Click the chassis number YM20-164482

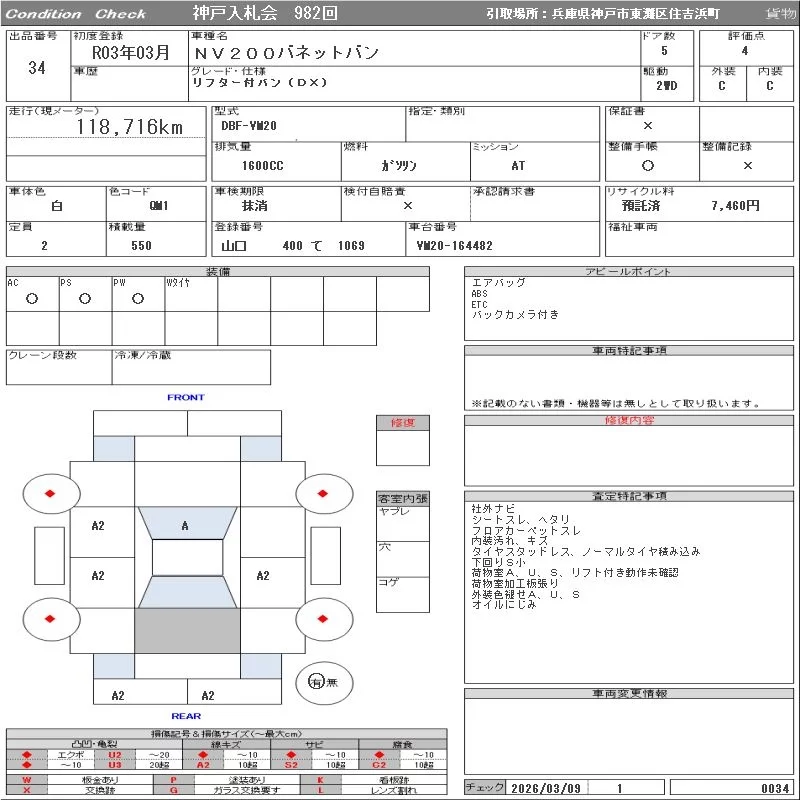pyautogui.click(x=454, y=246)
